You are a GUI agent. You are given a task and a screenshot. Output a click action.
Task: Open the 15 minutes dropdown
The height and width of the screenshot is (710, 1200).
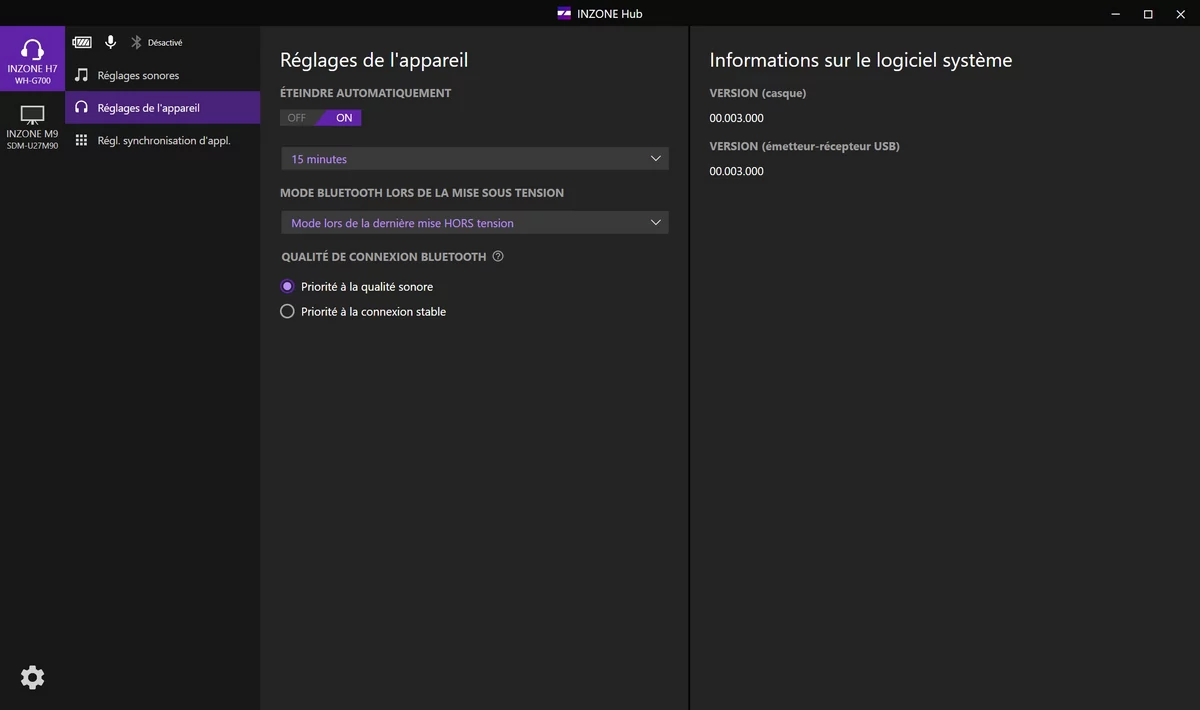[x=475, y=159]
